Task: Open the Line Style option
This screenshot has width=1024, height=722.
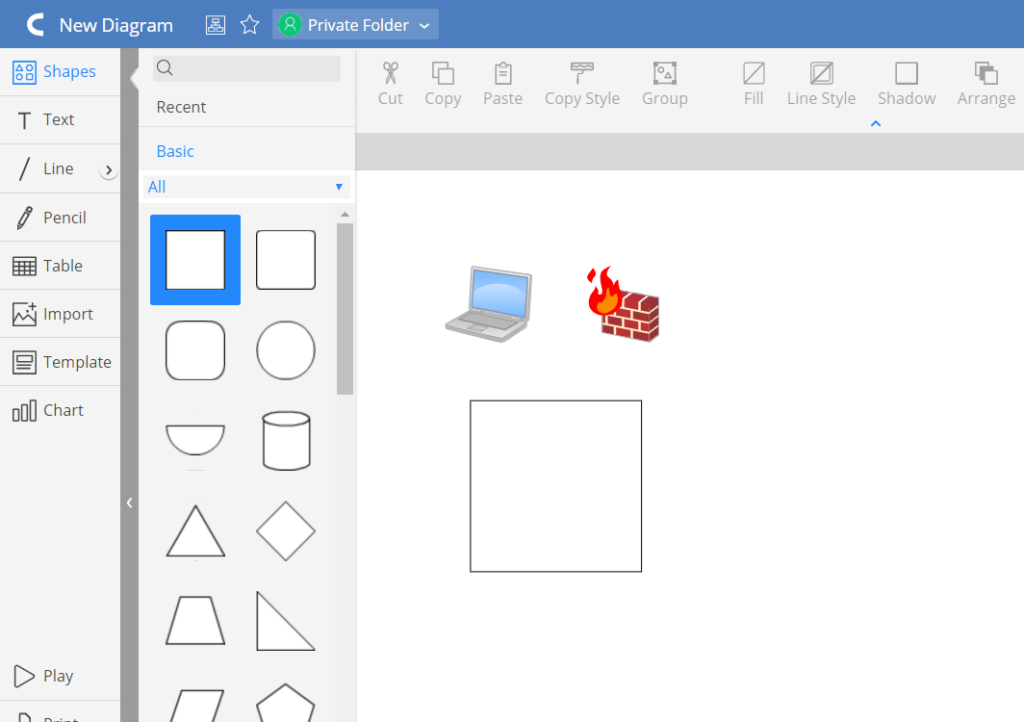Action: coord(822,84)
